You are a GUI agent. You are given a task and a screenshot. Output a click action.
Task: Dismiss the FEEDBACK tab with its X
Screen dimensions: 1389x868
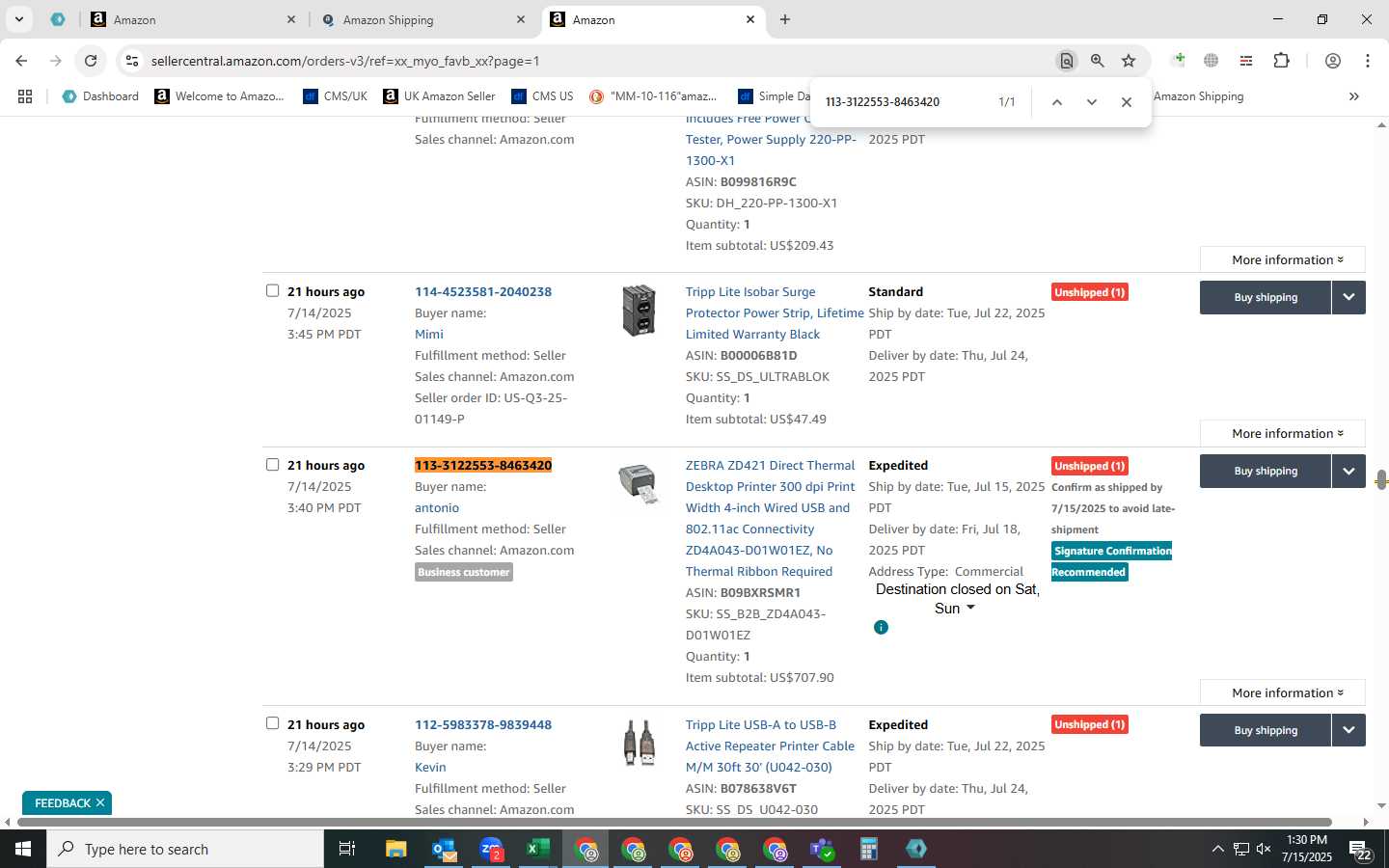(x=99, y=802)
